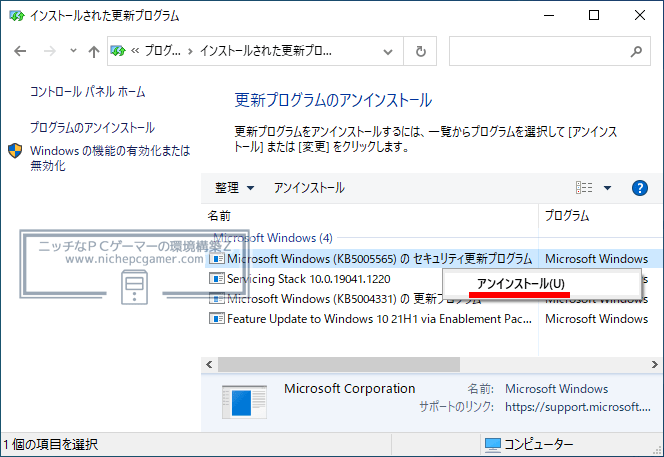664x457 pixels.
Task: Click the details pane program thumbnail
Action: [244, 402]
